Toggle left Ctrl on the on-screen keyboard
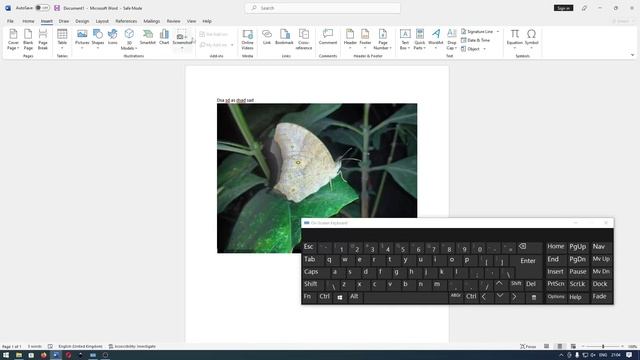640x360 pixels. pyautogui.click(x=324, y=297)
